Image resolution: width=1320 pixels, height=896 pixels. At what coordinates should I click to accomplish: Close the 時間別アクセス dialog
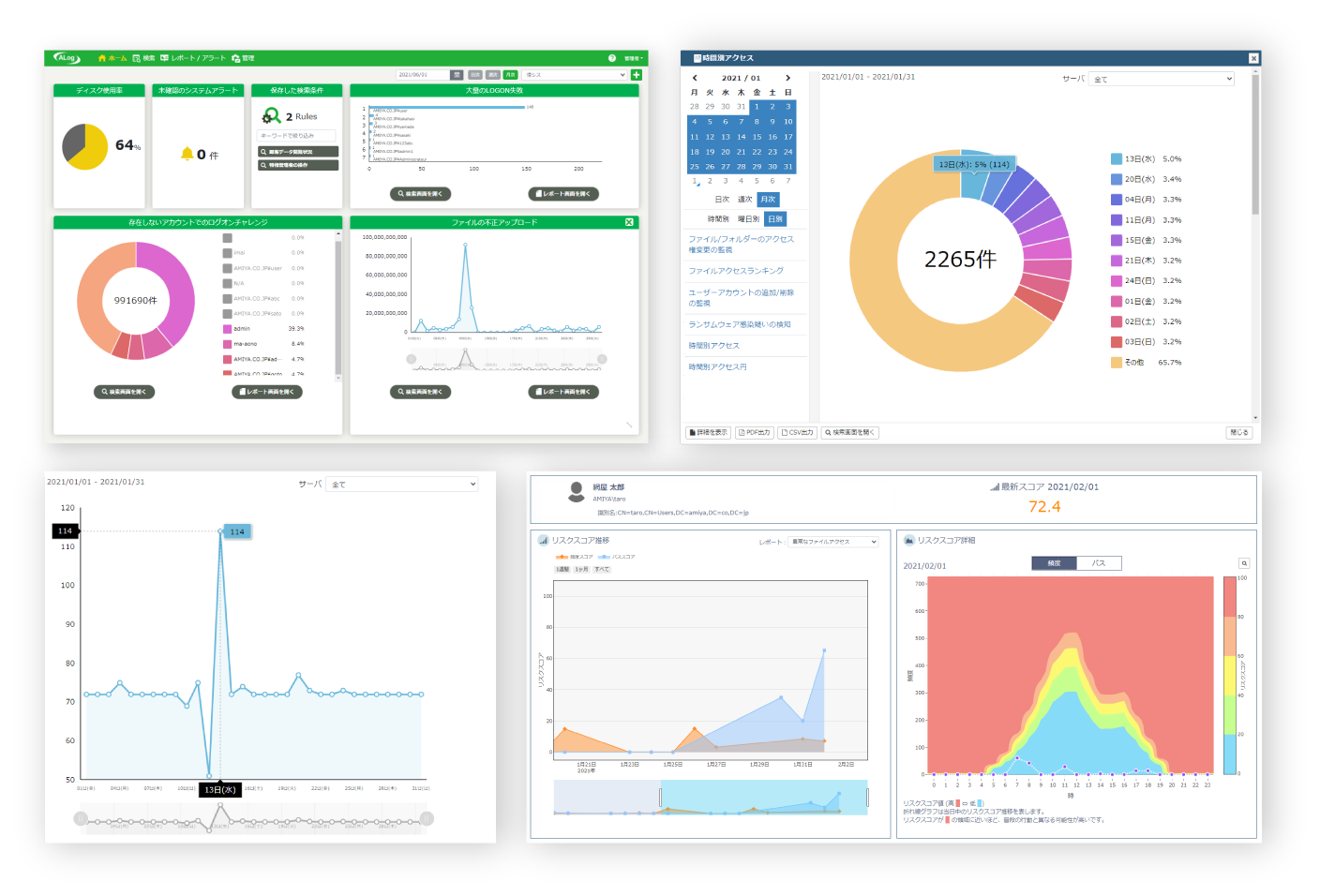pos(1253,58)
